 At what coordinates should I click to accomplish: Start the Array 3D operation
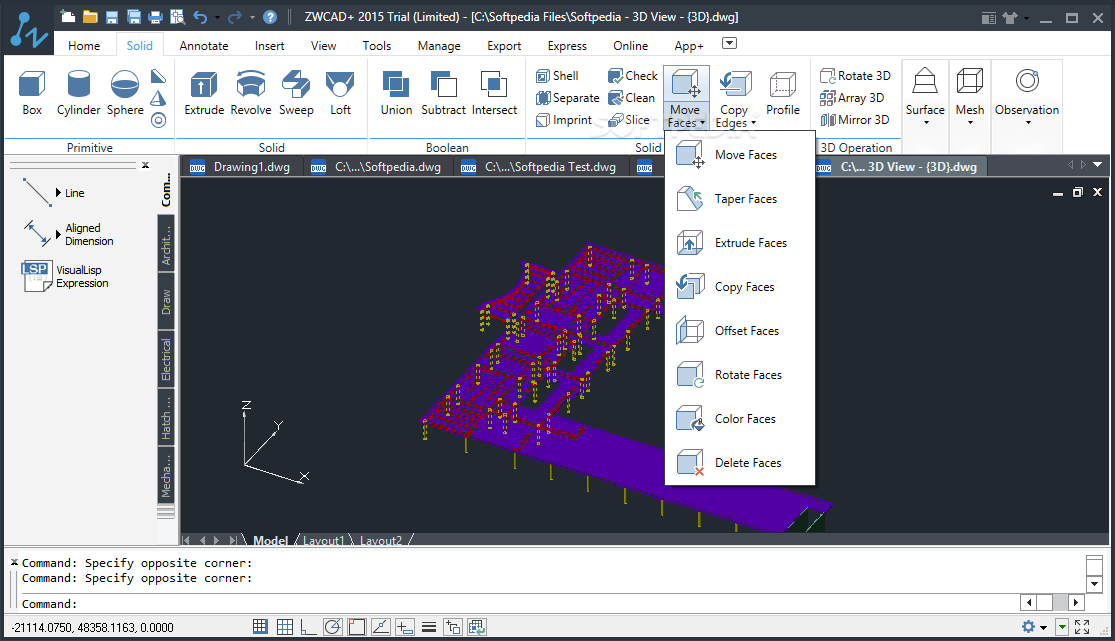[x=852, y=97]
